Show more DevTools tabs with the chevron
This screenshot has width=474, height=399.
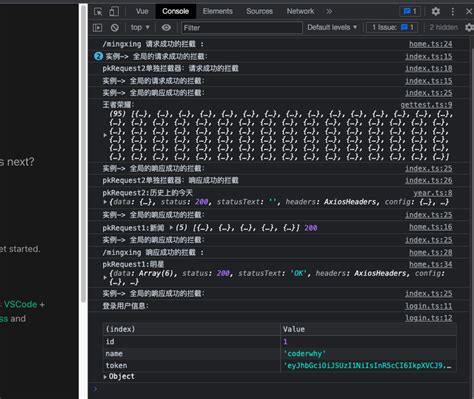coord(329,12)
